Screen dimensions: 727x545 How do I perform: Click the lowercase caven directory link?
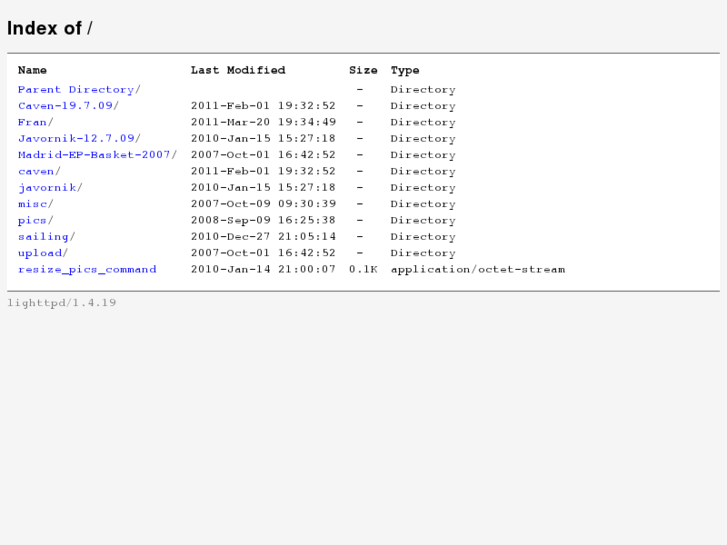coord(36,171)
